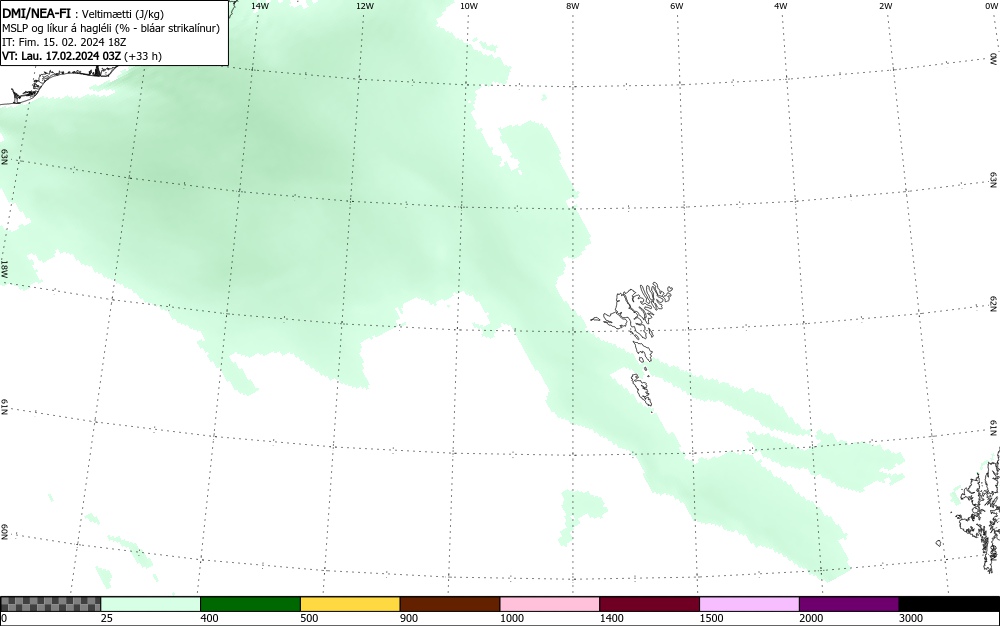Click the light violet 1500–2000 legend swatch
The height and width of the screenshot is (626, 1000).
[749, 604]
